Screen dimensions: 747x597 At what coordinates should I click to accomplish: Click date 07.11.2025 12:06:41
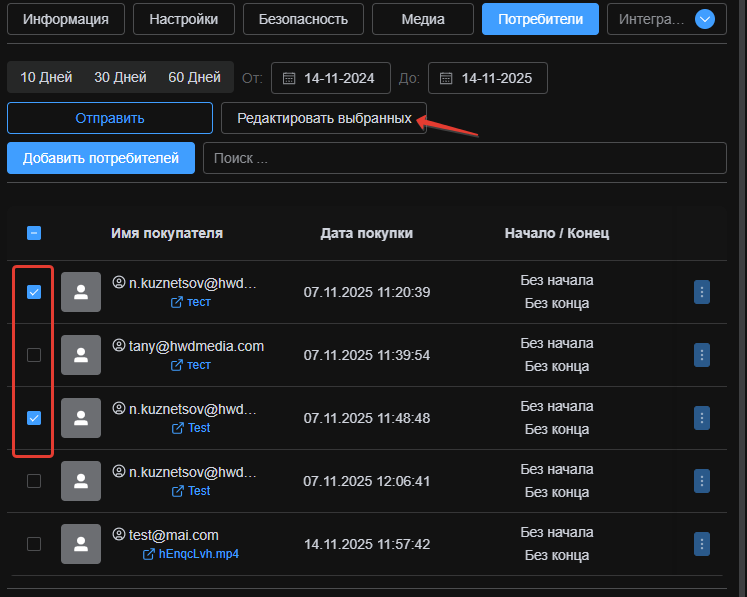click(367, 481)
